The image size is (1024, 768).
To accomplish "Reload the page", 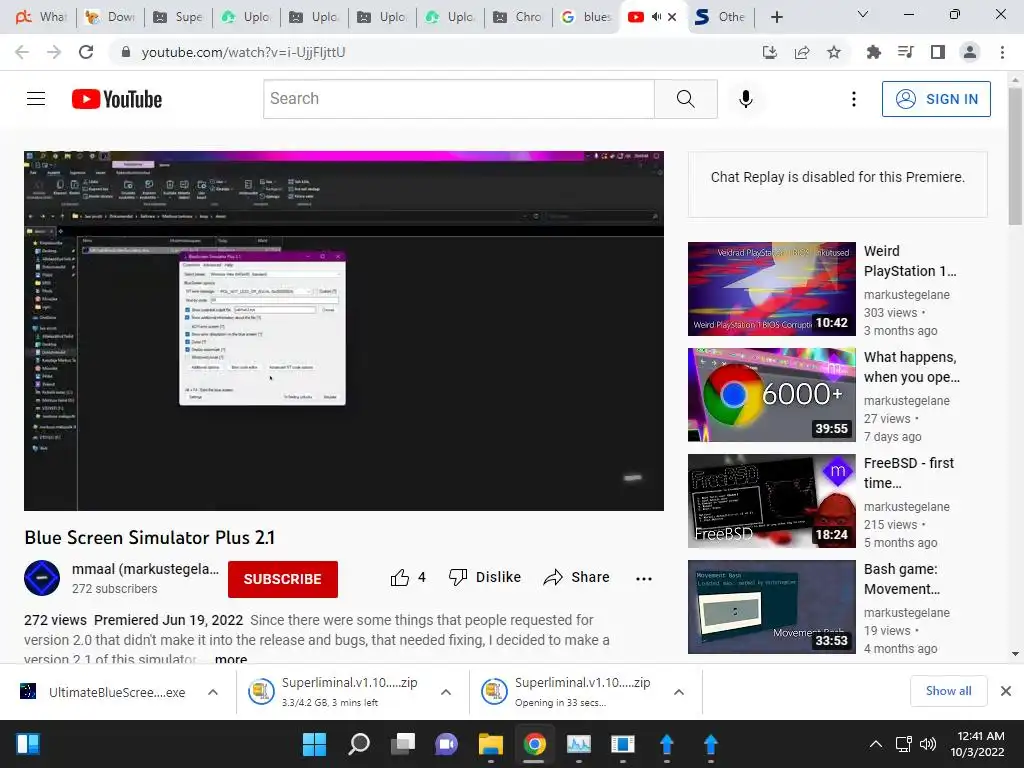I will (x=86, y=52).
